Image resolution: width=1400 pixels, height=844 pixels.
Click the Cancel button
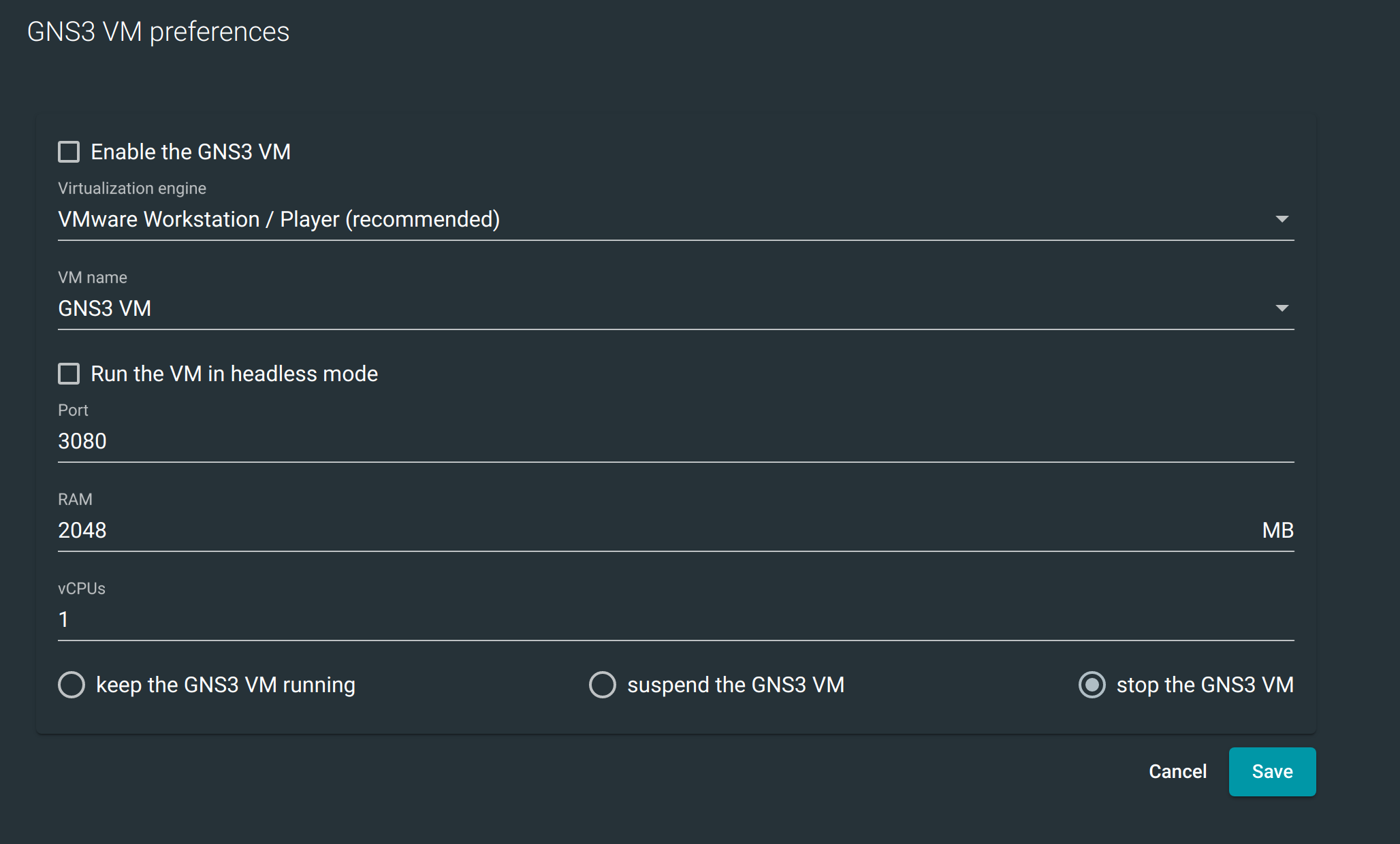(x=1177, y=771)
